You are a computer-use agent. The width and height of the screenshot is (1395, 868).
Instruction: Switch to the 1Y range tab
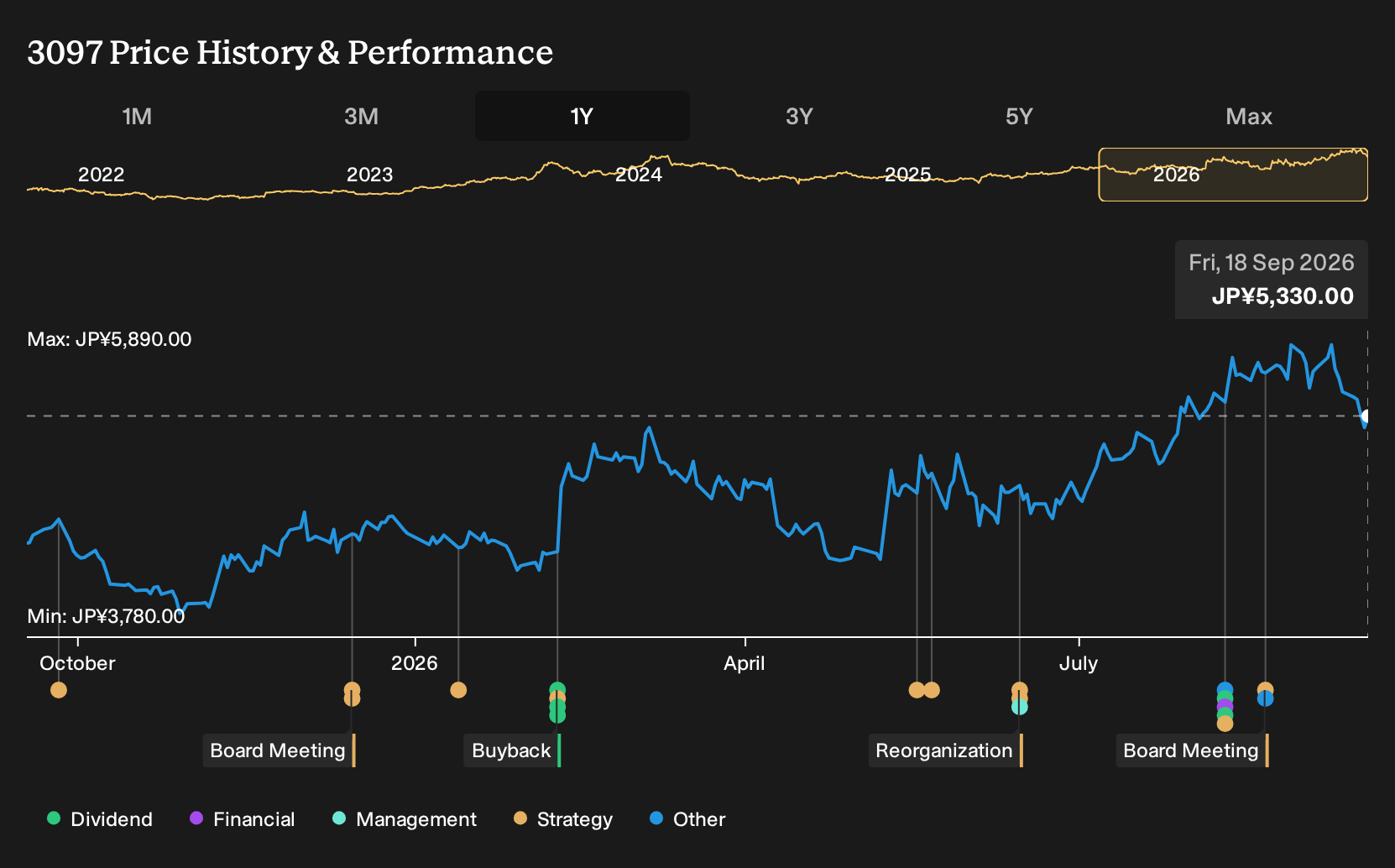coord(583,116)
